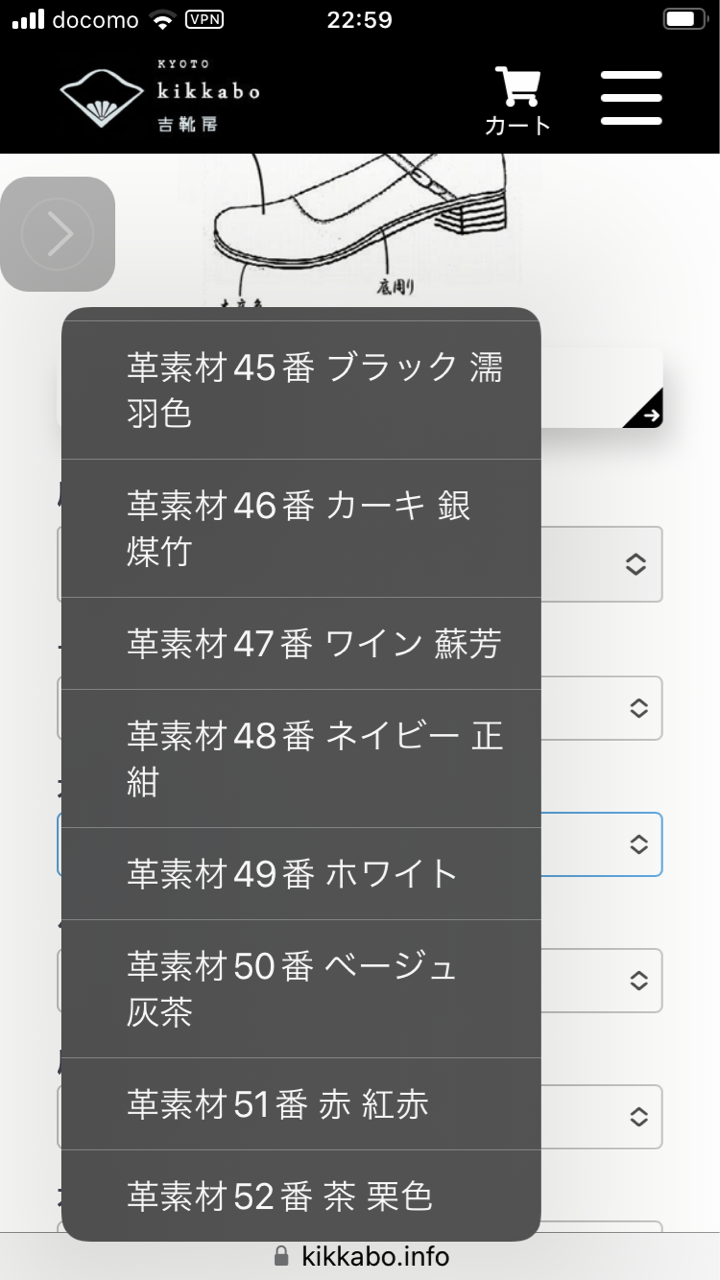The width and height of the screenshot is (720, 1280).
Task: Tap the gray forward arrow button
Action: pyautogui.click(x=58, y=234)
